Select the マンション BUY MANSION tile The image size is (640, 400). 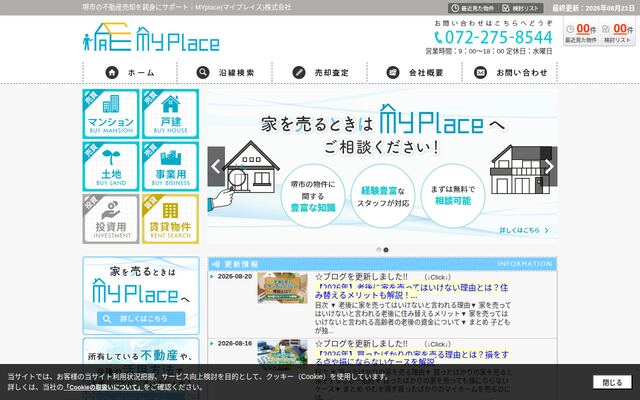[111, 114]
